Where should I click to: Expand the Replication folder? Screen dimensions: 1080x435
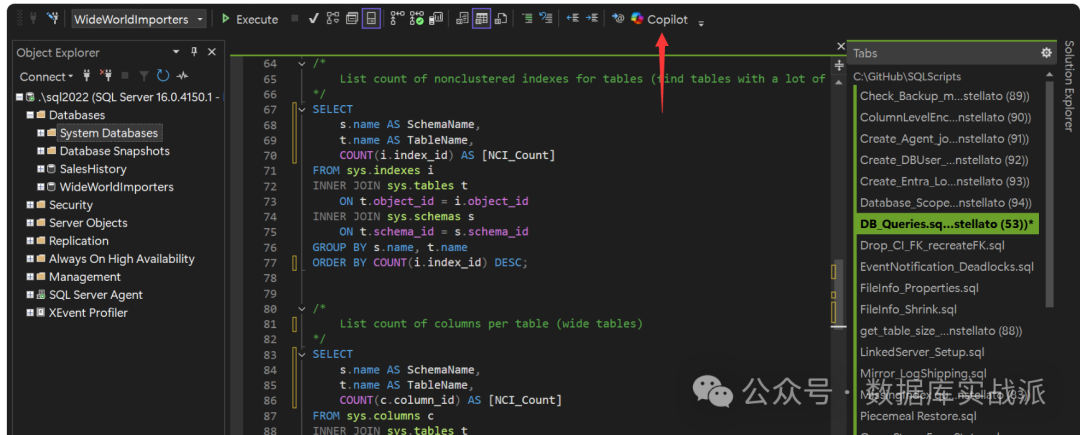coord(30,241)
